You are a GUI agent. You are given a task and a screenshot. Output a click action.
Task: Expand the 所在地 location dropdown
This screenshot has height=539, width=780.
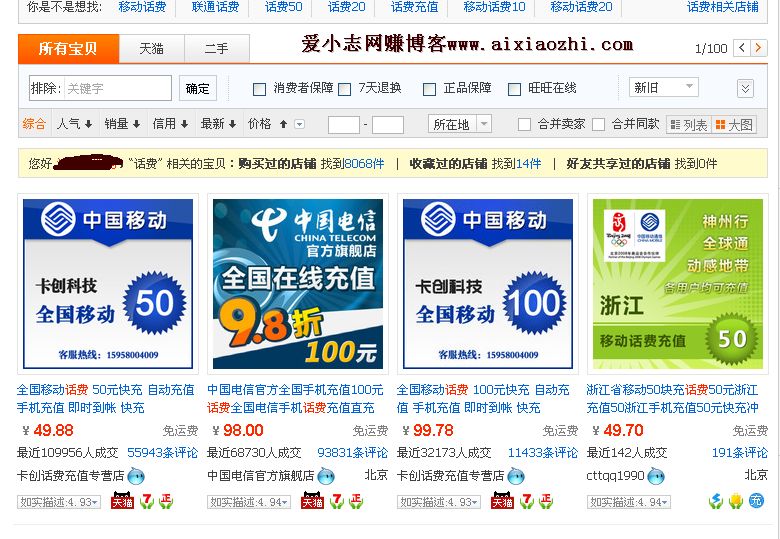tap(460, 124)
